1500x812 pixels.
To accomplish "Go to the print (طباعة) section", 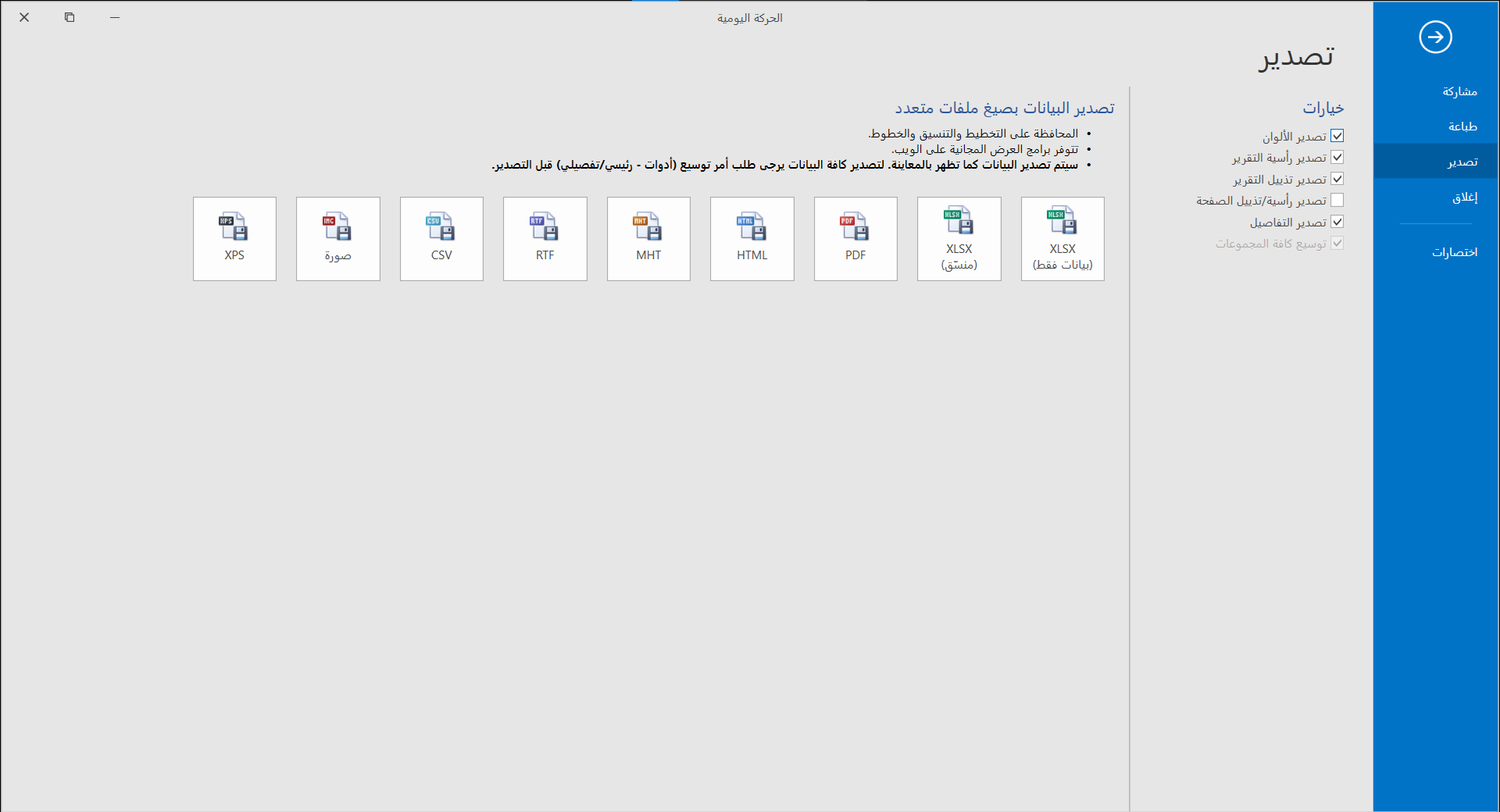I will [x=1462, y=126].
